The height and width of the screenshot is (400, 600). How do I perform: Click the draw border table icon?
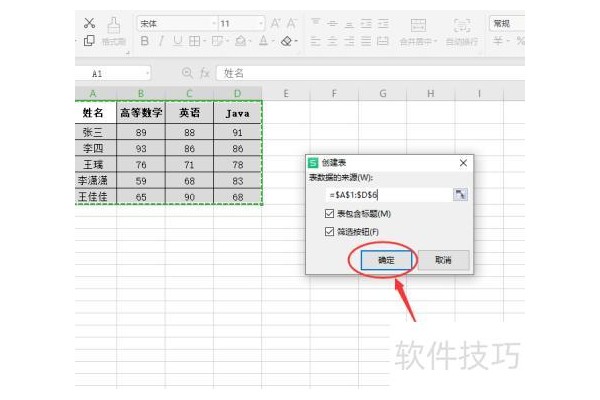pos(217,41)
